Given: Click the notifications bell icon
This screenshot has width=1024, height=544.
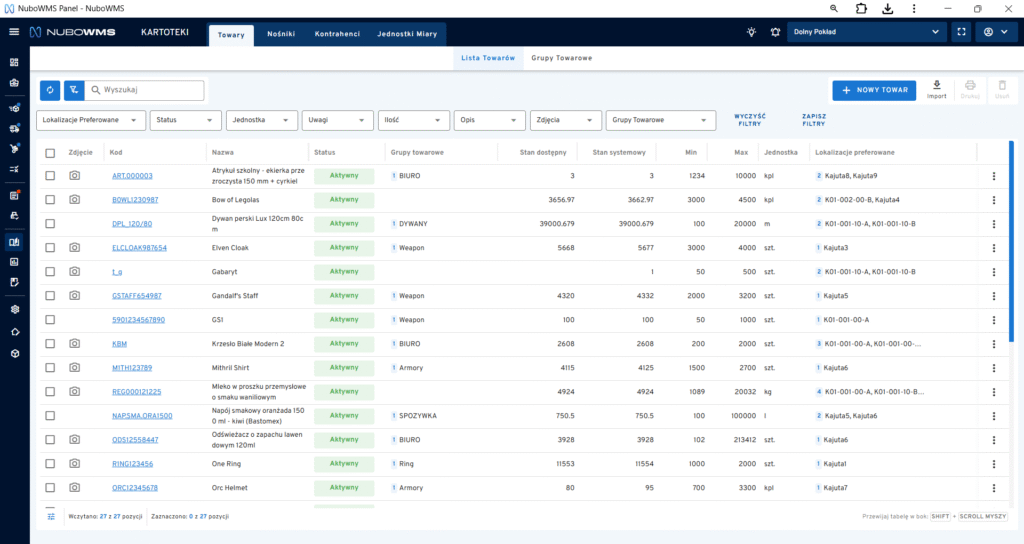Looking at the screenshot, I should pos(775,32).
